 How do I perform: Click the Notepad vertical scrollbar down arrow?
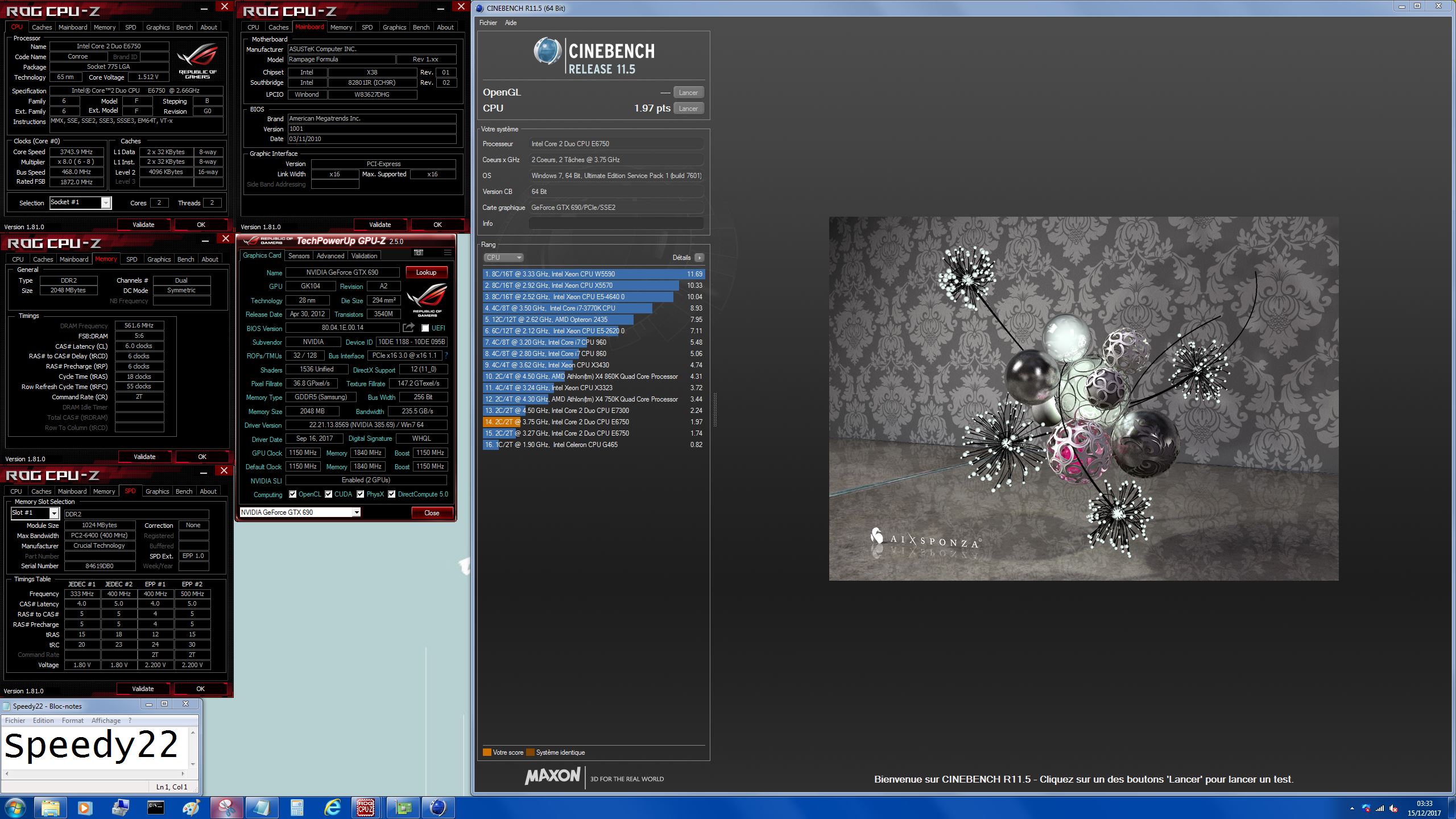pyautogui.click(x=193, y=764)
